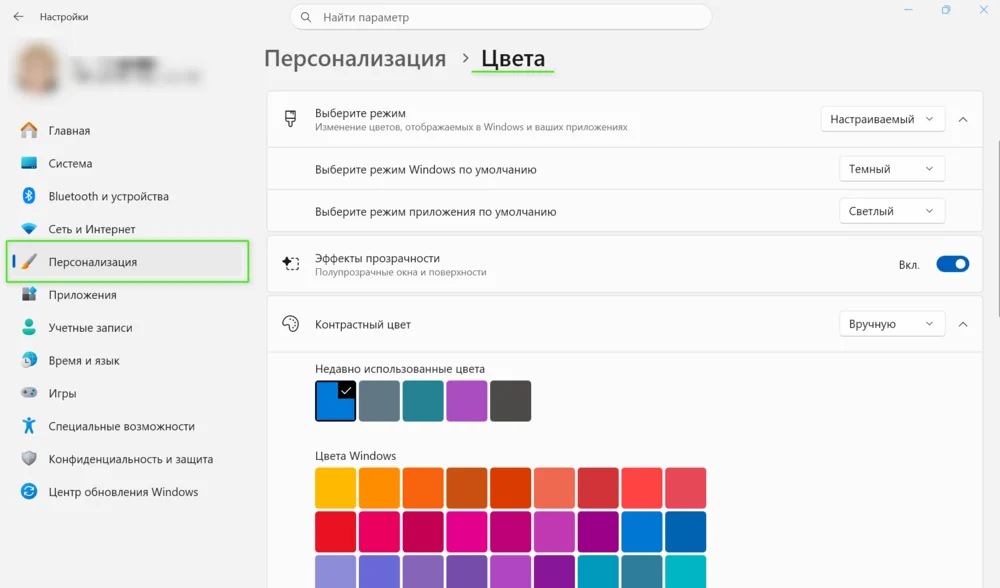The height and width of the screenshot is (588, 1000).
Task: Click the Accessibility figure icon
Action: coord(29,425)
